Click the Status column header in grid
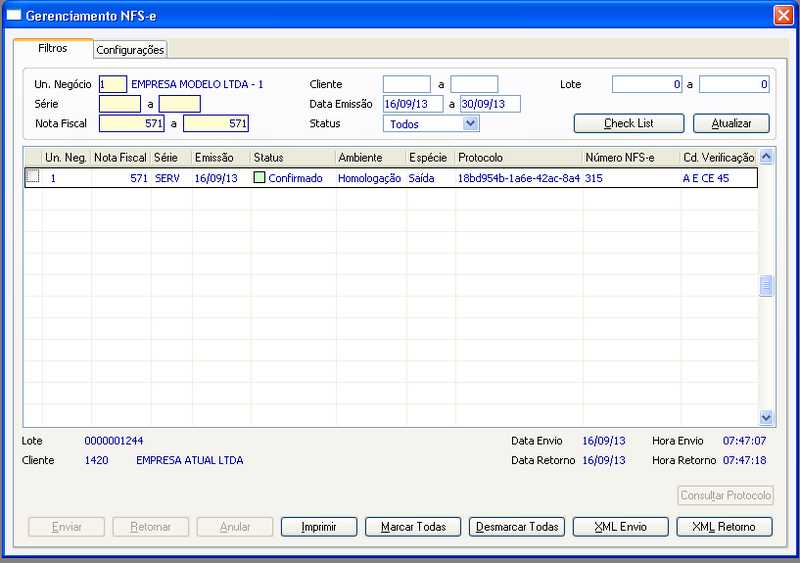The image size is (800, 563). click(x=293, y=158)
